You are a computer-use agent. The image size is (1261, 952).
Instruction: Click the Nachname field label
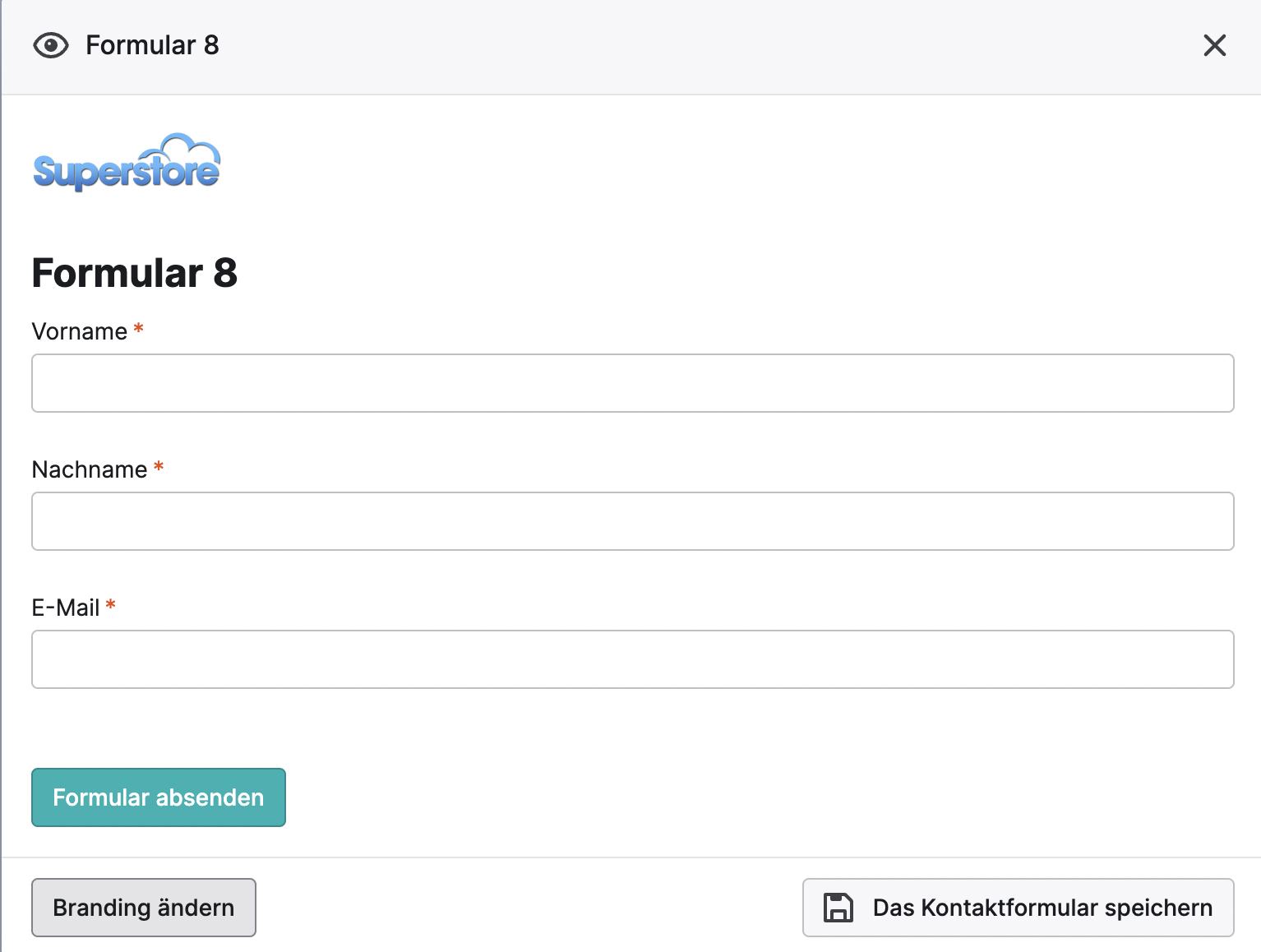(x=90, y=469)
